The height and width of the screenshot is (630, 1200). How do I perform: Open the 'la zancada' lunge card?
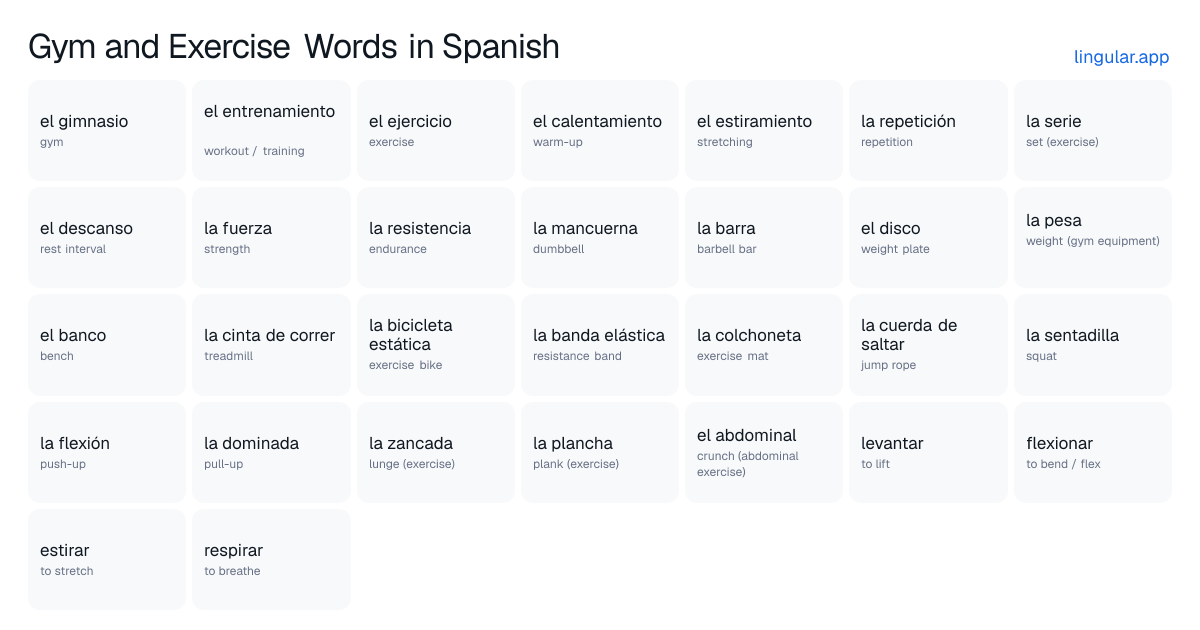point(436,452)
